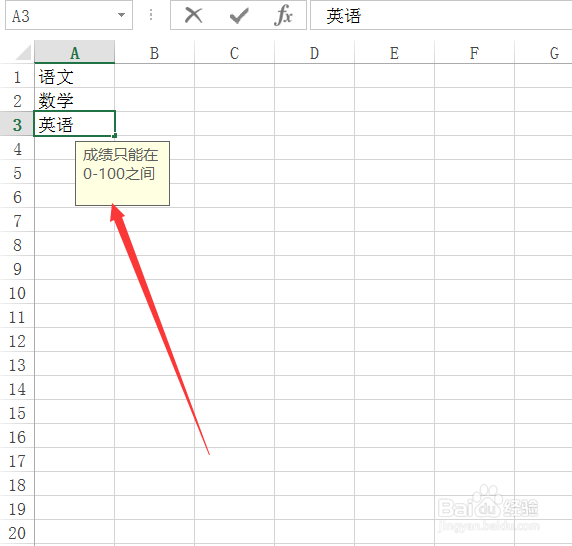Select row 9 header
Screen dimensions: 572x546
(x=17, y=268)
